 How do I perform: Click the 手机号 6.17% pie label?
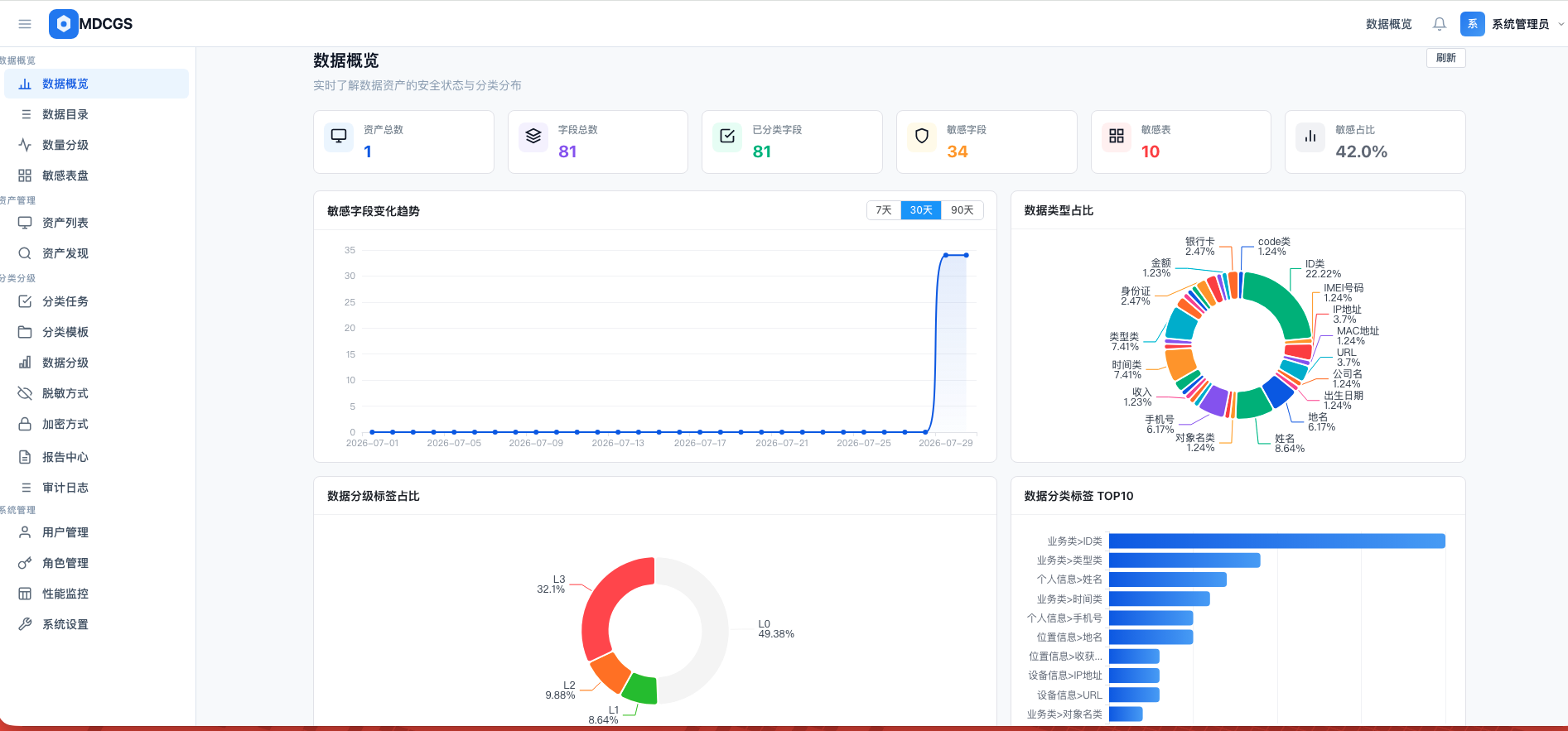point(1160,425)
